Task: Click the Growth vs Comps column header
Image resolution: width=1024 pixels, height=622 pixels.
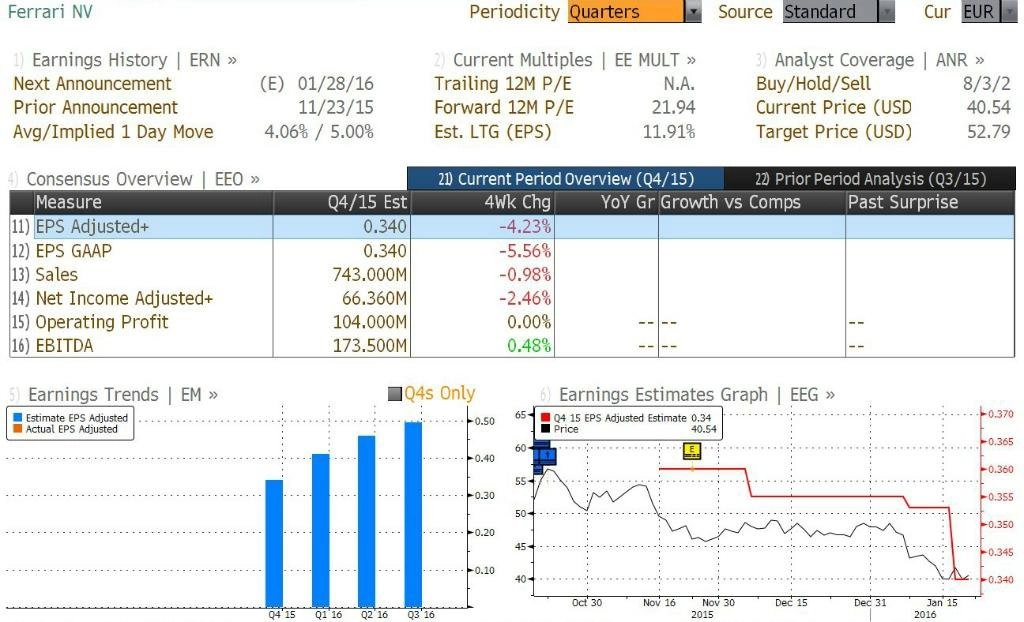Action: [751, 203]
